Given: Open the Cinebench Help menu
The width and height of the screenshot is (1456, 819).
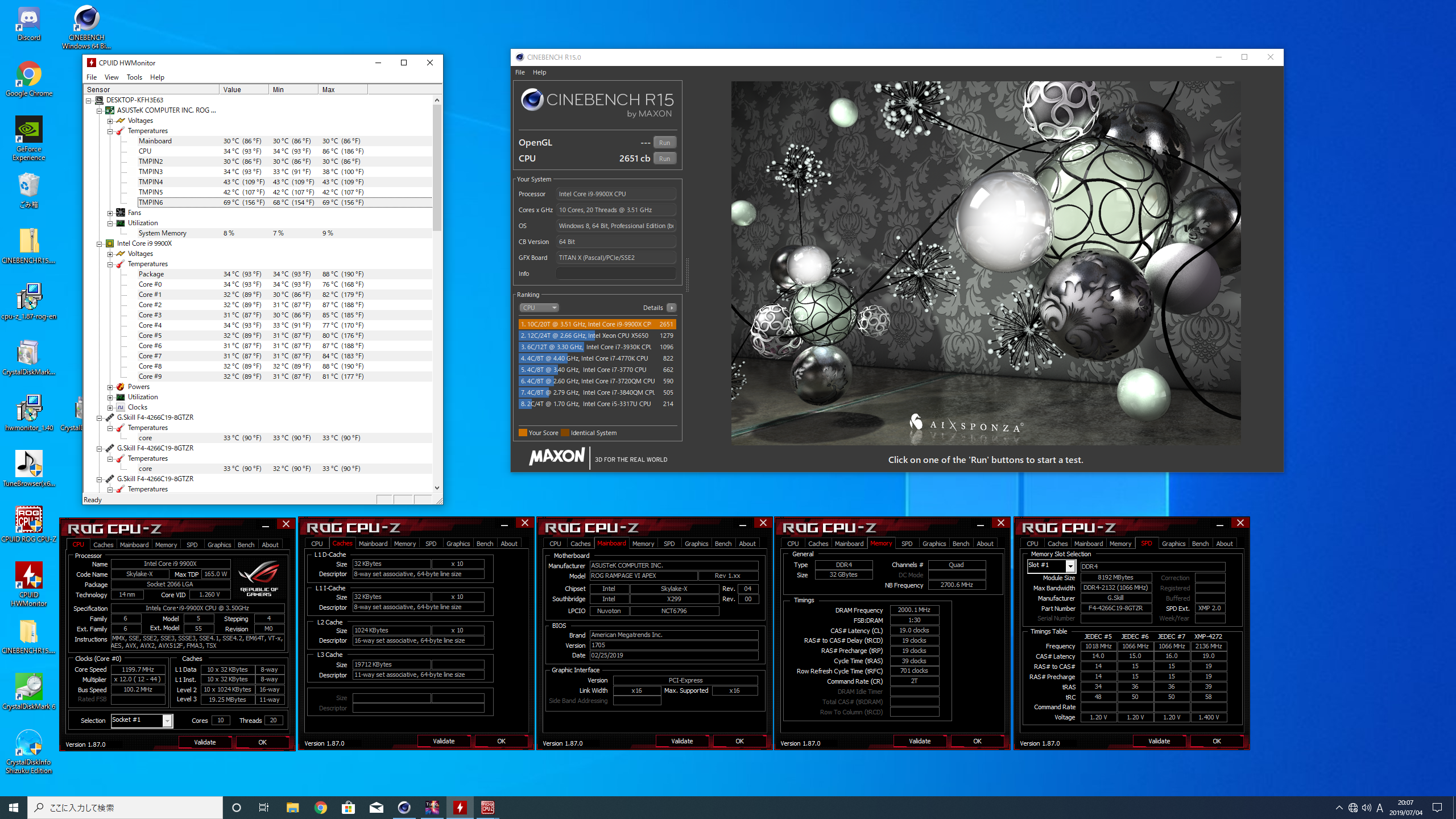Looking at the screenshot, I should point(539,72).
